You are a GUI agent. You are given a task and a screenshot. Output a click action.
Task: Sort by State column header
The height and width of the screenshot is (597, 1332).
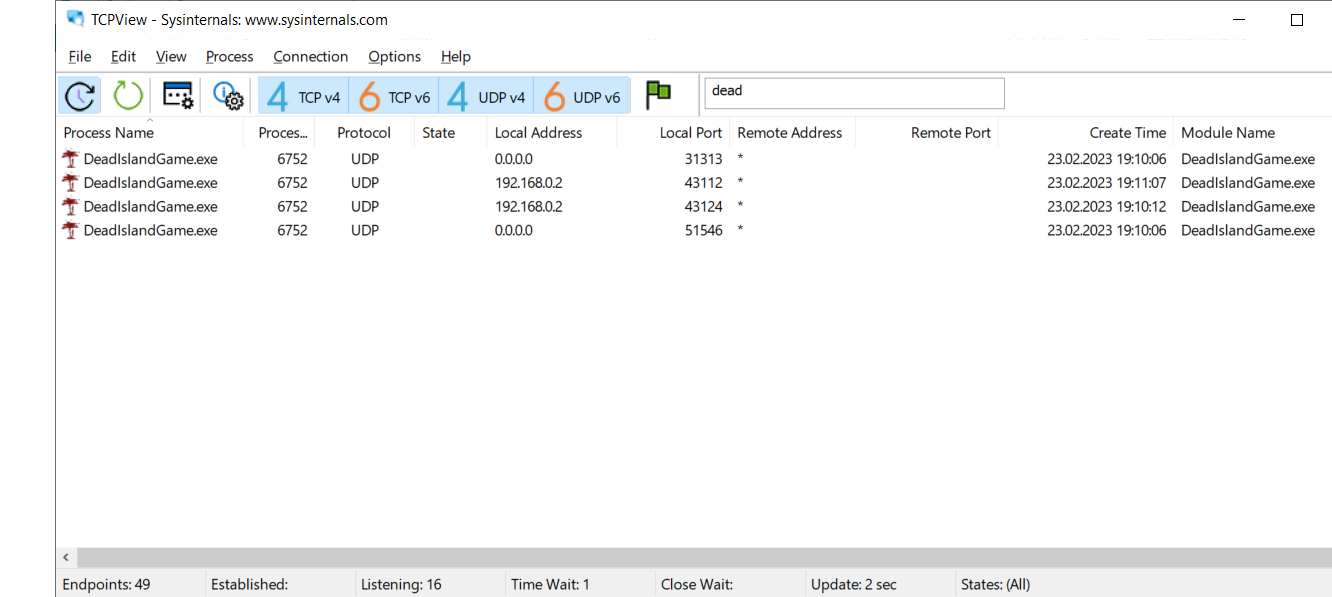pyautogui.click(x=450, y=132)
